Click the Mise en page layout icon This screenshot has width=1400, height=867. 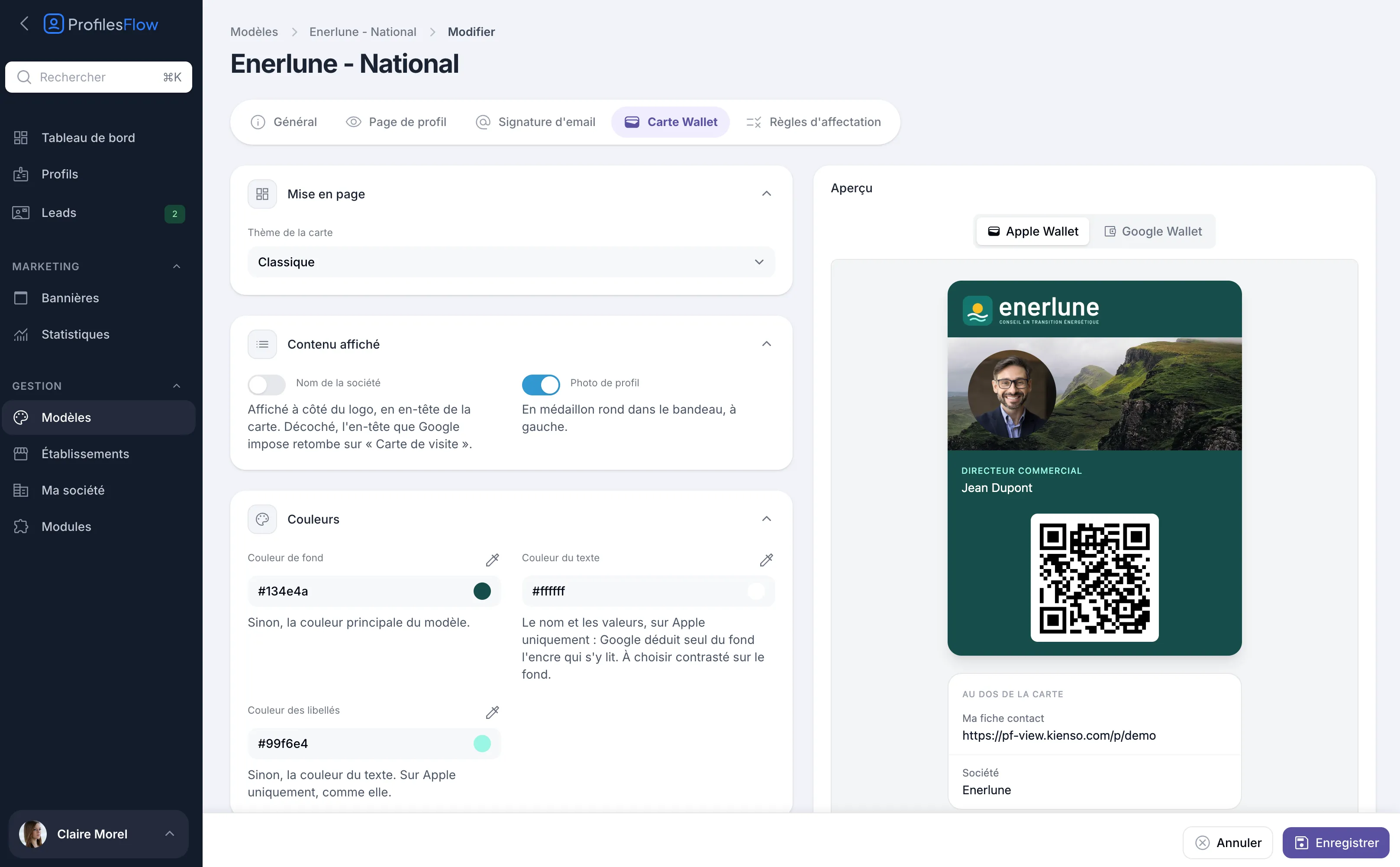[262, 194]
